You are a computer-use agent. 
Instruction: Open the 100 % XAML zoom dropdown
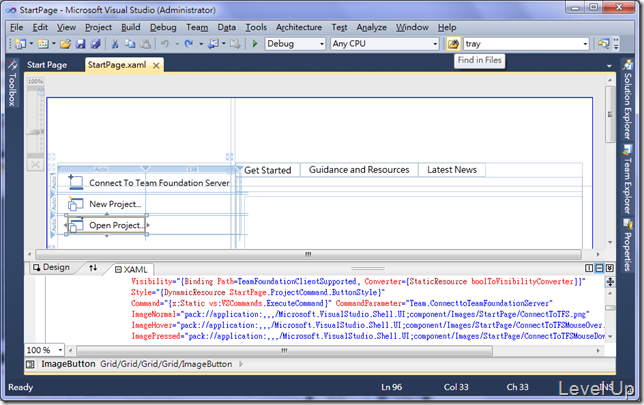60,350
